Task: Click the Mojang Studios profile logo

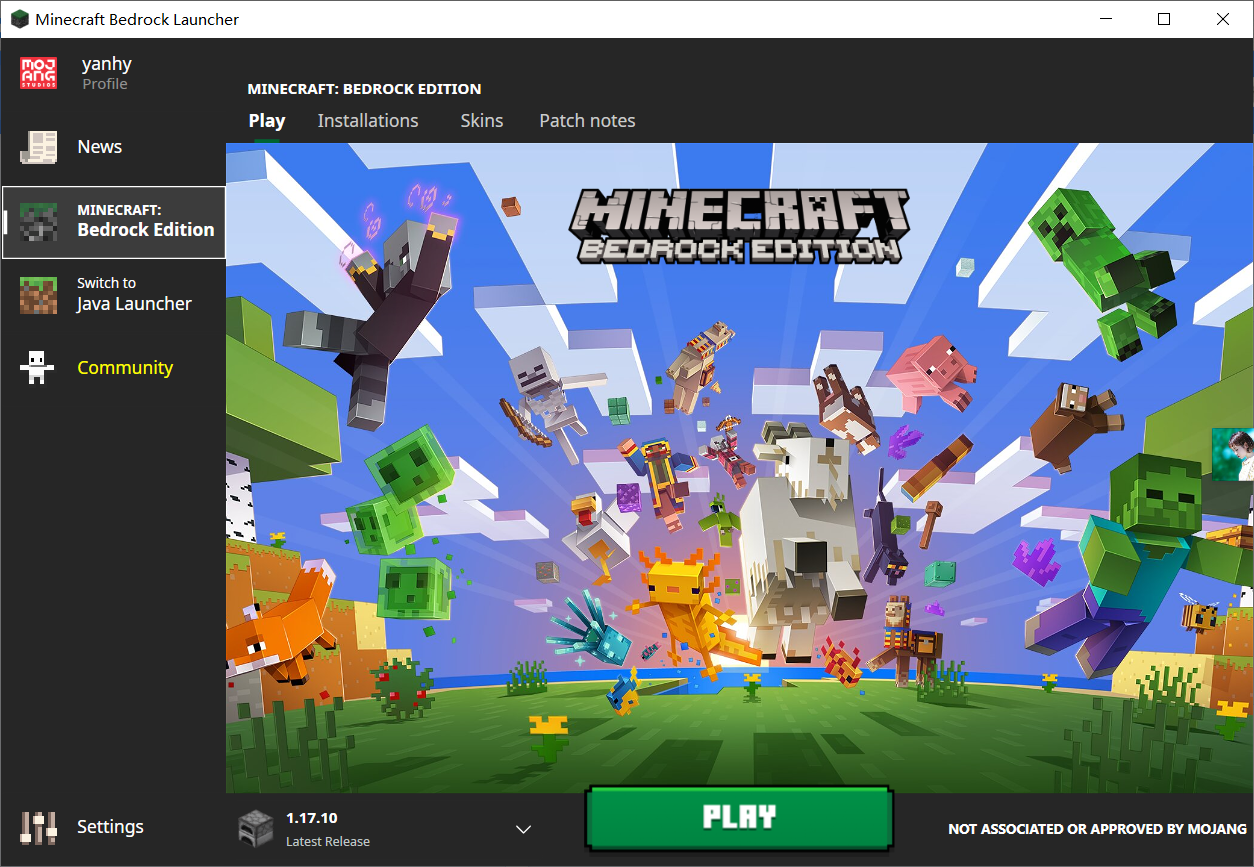Action: [x=39, y=73]
